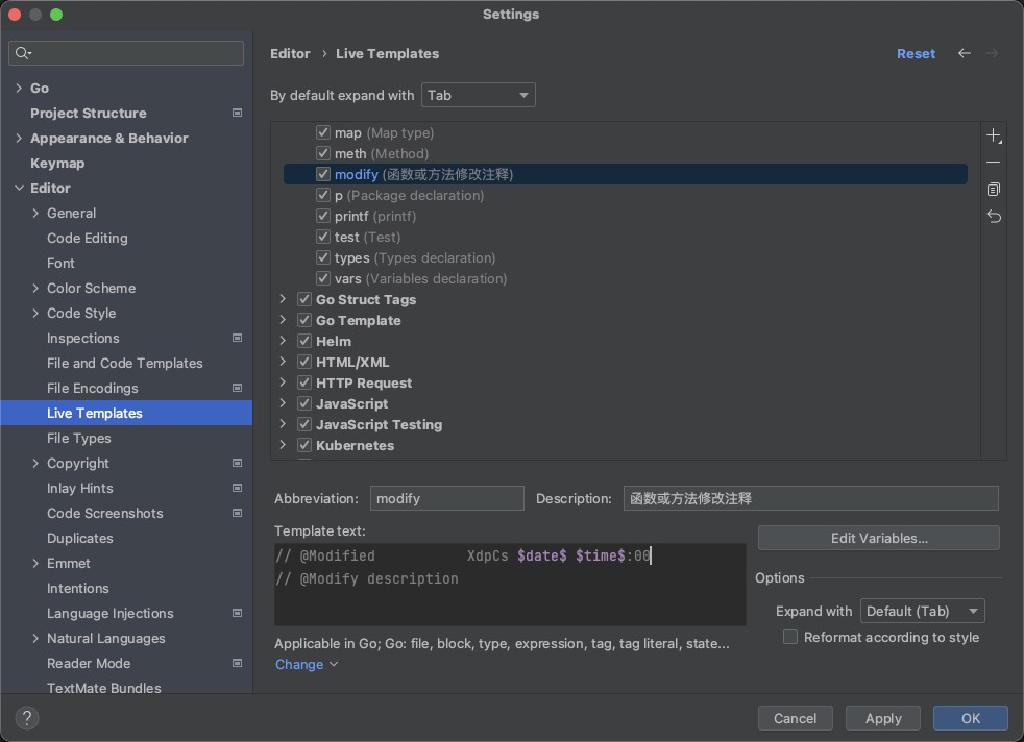This screenshot has width=1024, height=742.
Task: Open the Keymap settings page
Action: (x=57, y=163)
